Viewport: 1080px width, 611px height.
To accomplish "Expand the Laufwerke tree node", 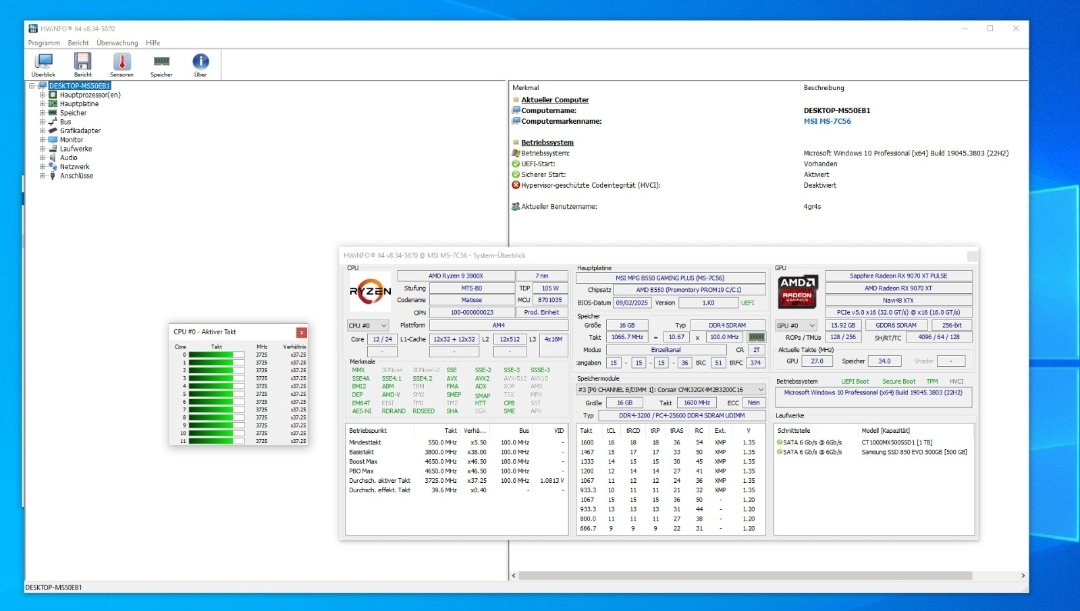I will [42, 149].
